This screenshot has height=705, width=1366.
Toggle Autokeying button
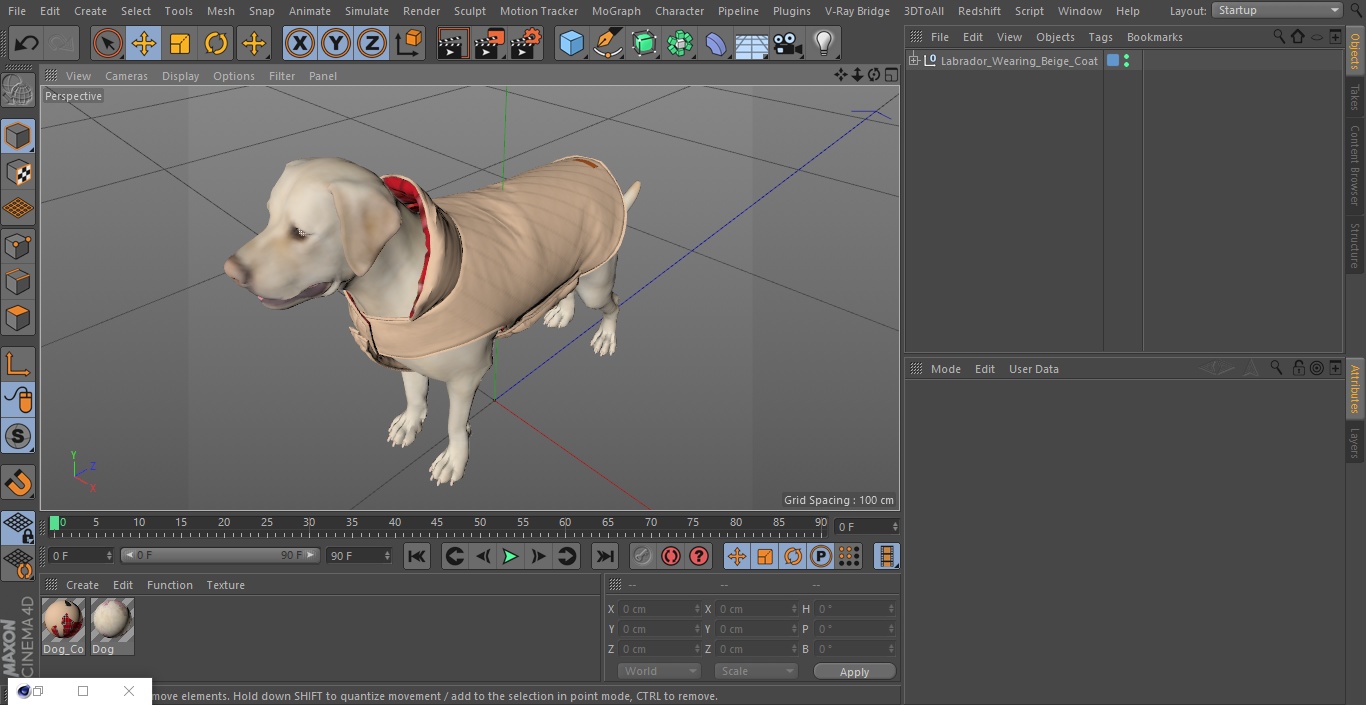(671, 556)
